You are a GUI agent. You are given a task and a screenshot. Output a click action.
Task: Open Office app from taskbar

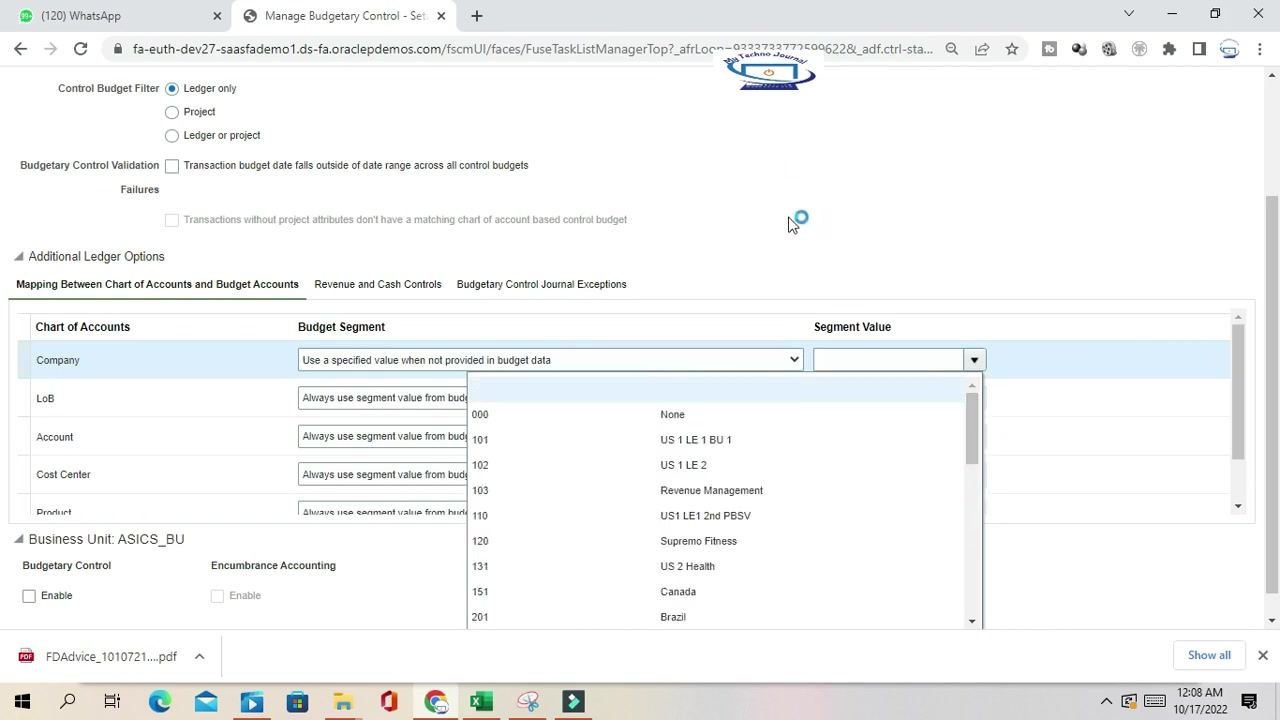389,701
